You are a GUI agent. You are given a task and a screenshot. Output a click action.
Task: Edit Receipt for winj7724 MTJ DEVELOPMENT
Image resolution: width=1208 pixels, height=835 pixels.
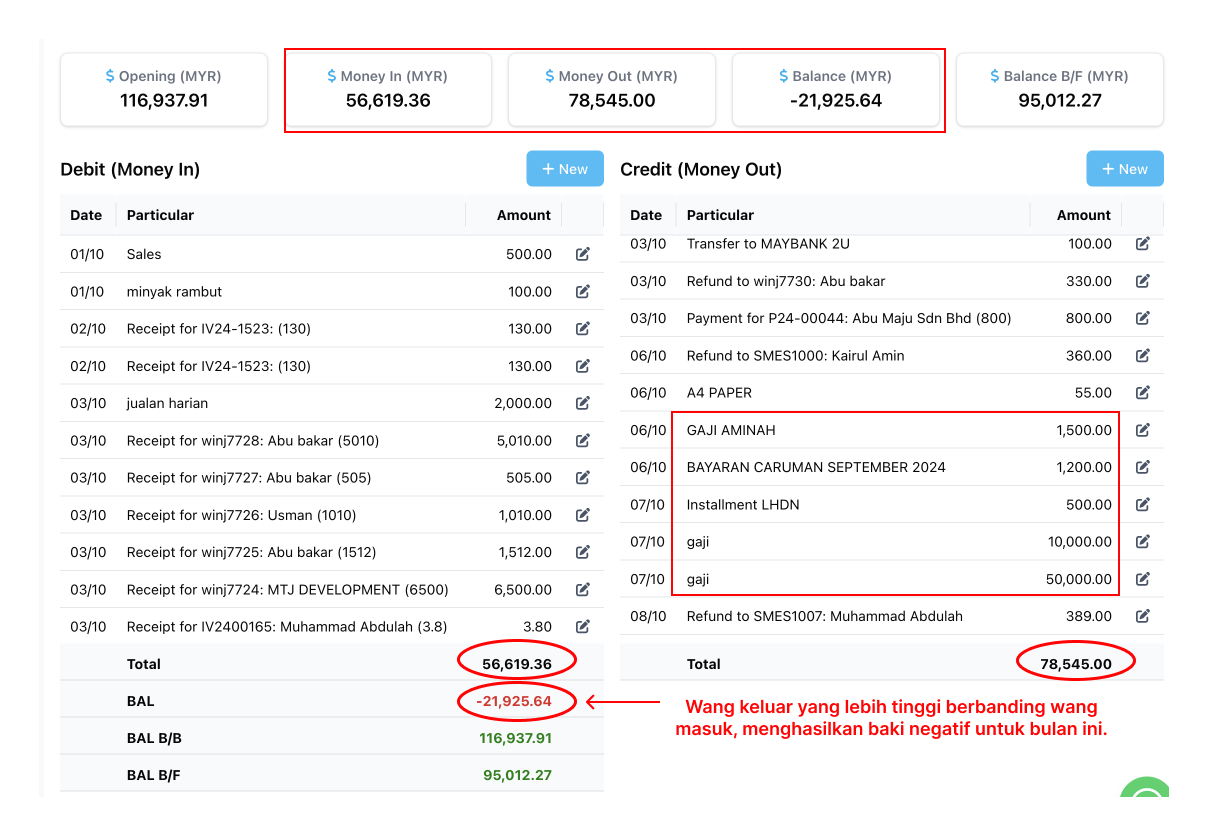583,589
